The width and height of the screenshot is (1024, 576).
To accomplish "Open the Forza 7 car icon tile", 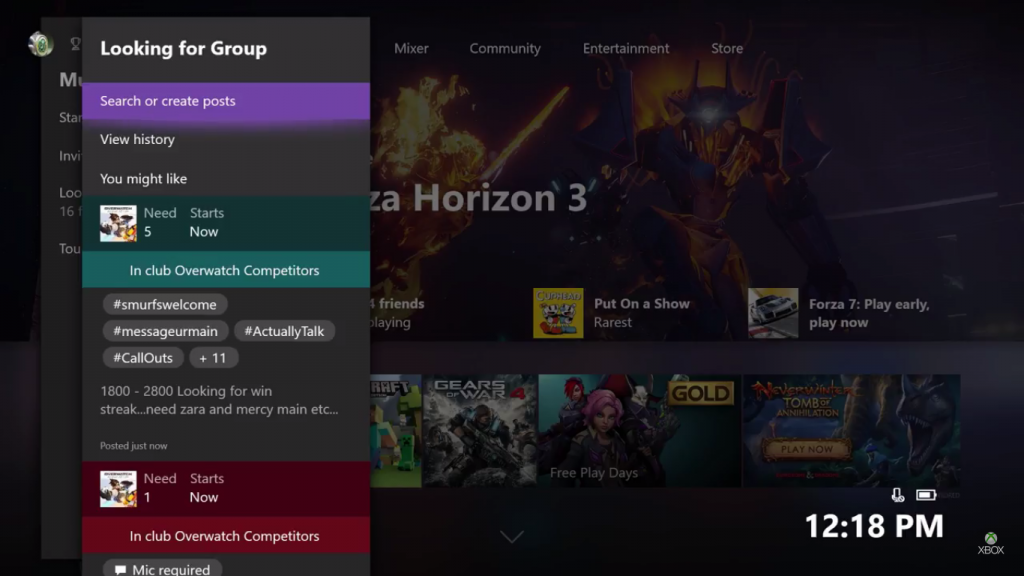I will (x=773, y=313).
